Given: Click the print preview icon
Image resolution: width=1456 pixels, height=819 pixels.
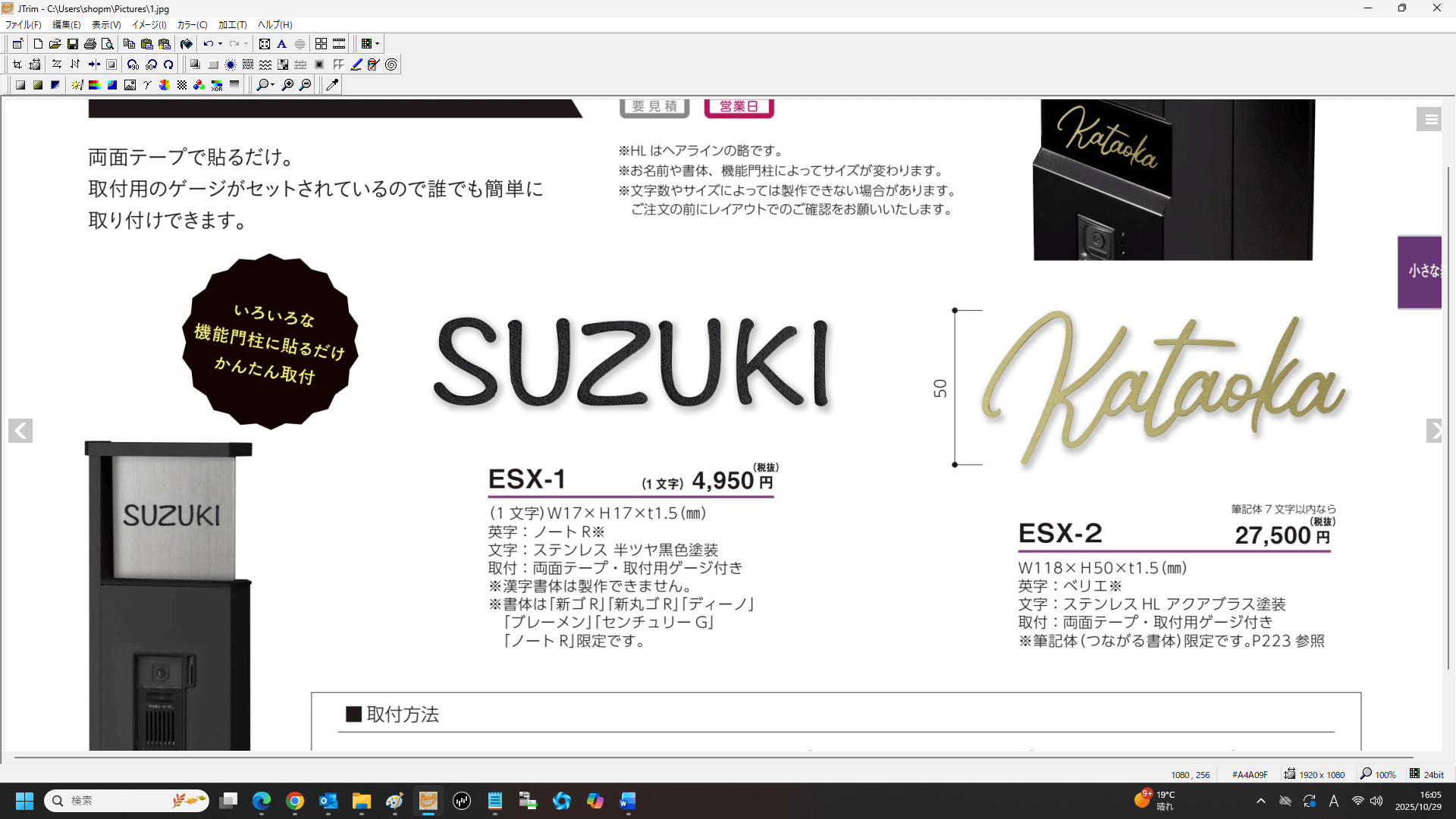Looking at the screenshot, I should [x=108, y=44].
